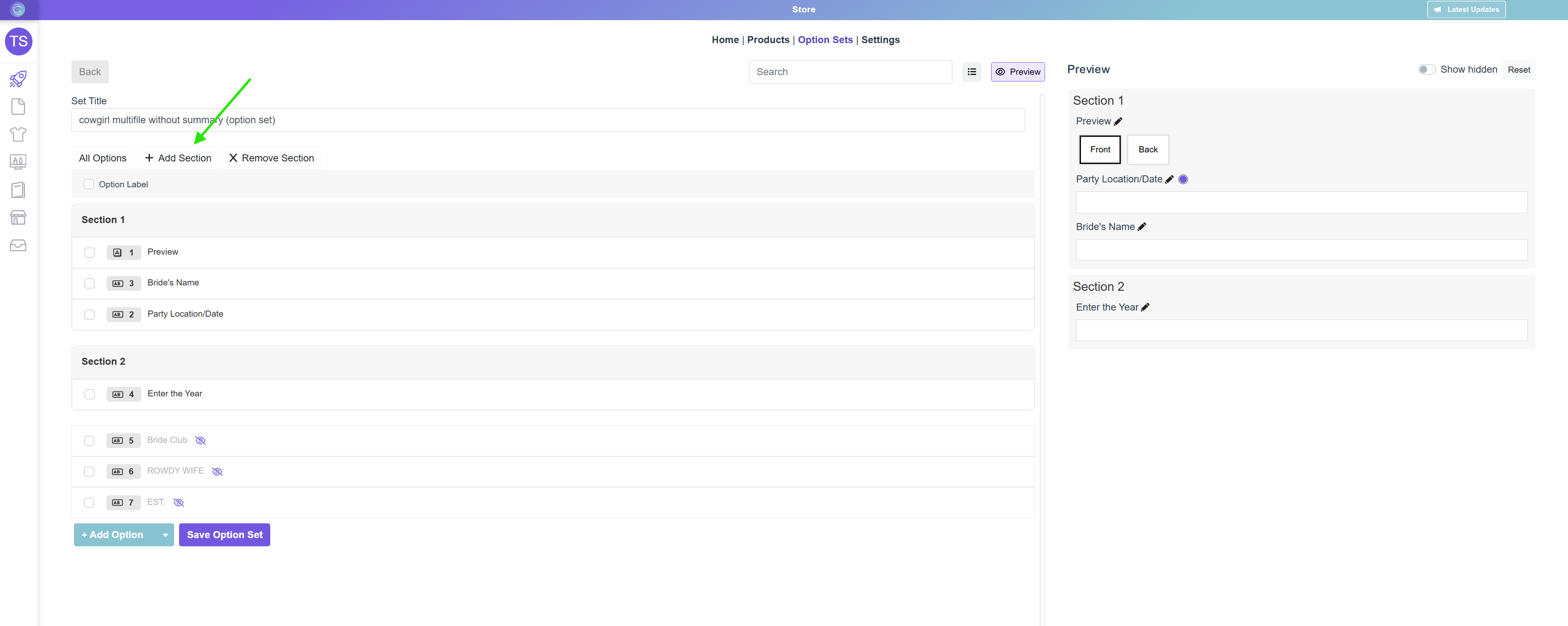Click the Save Option Set button
The width and height of the screenshot is (1568, 626).
(225, 535)
